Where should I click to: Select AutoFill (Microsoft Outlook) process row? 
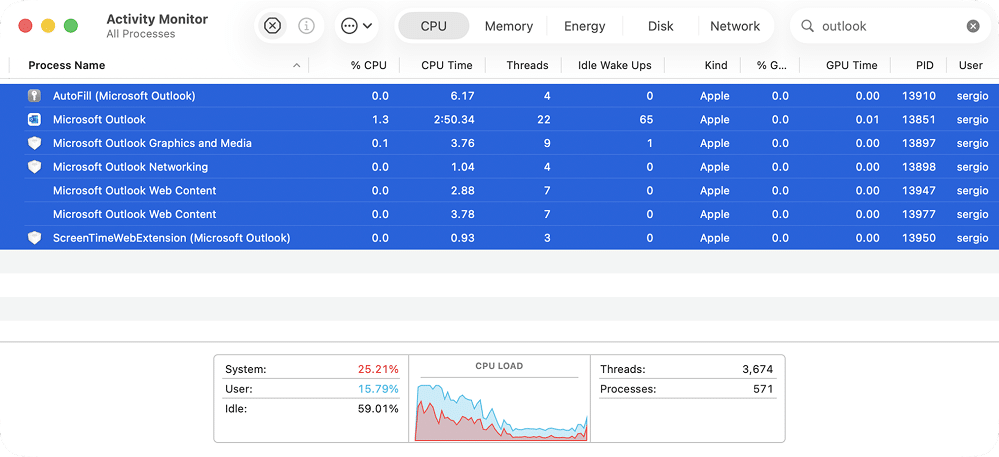click(500, 96)
